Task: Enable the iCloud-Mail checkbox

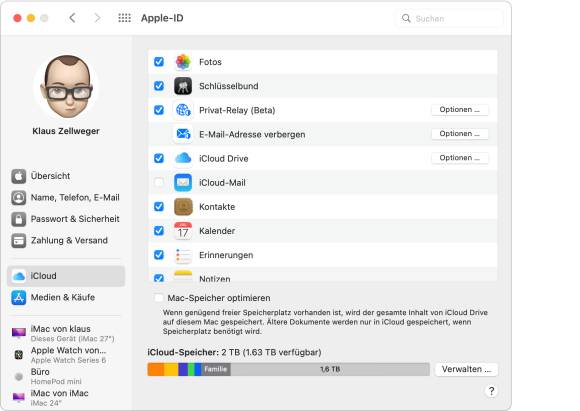Action: point(159,182)
